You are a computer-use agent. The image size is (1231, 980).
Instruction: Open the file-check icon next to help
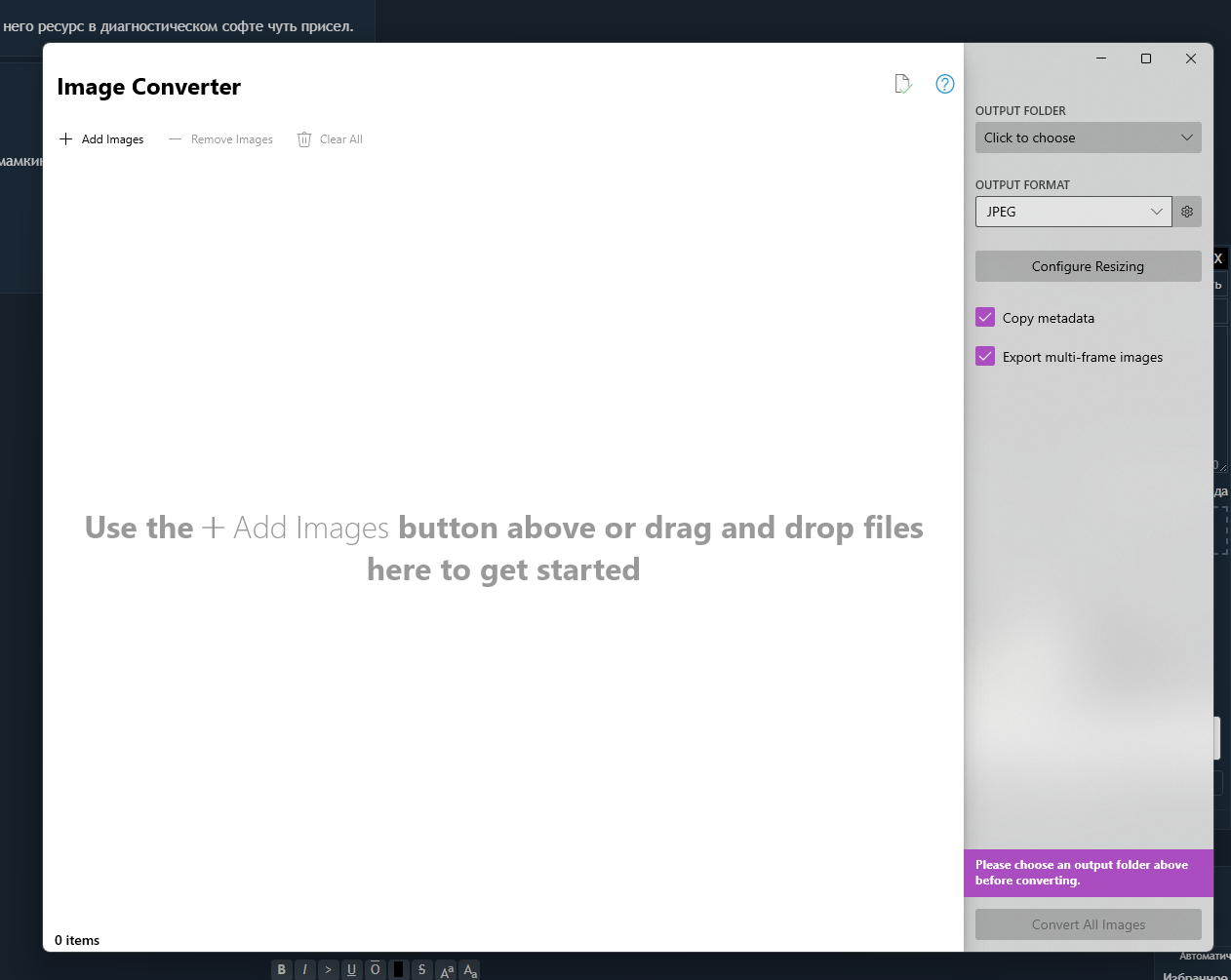point(903,84)
